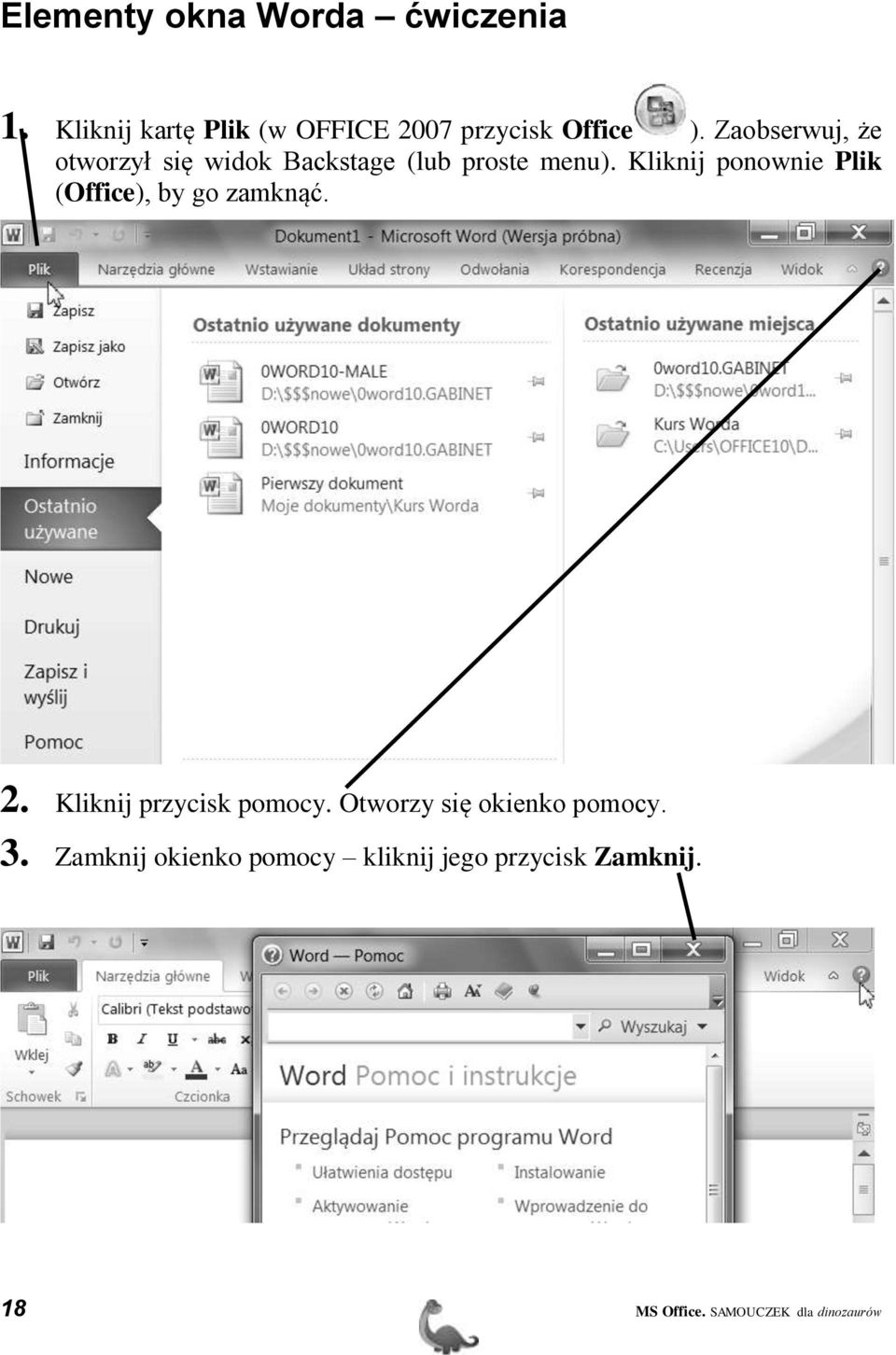The width and height of the screenshot is (896, 1355).
Task: Click the Wyszukaj search button in help
Action: 644,1027
